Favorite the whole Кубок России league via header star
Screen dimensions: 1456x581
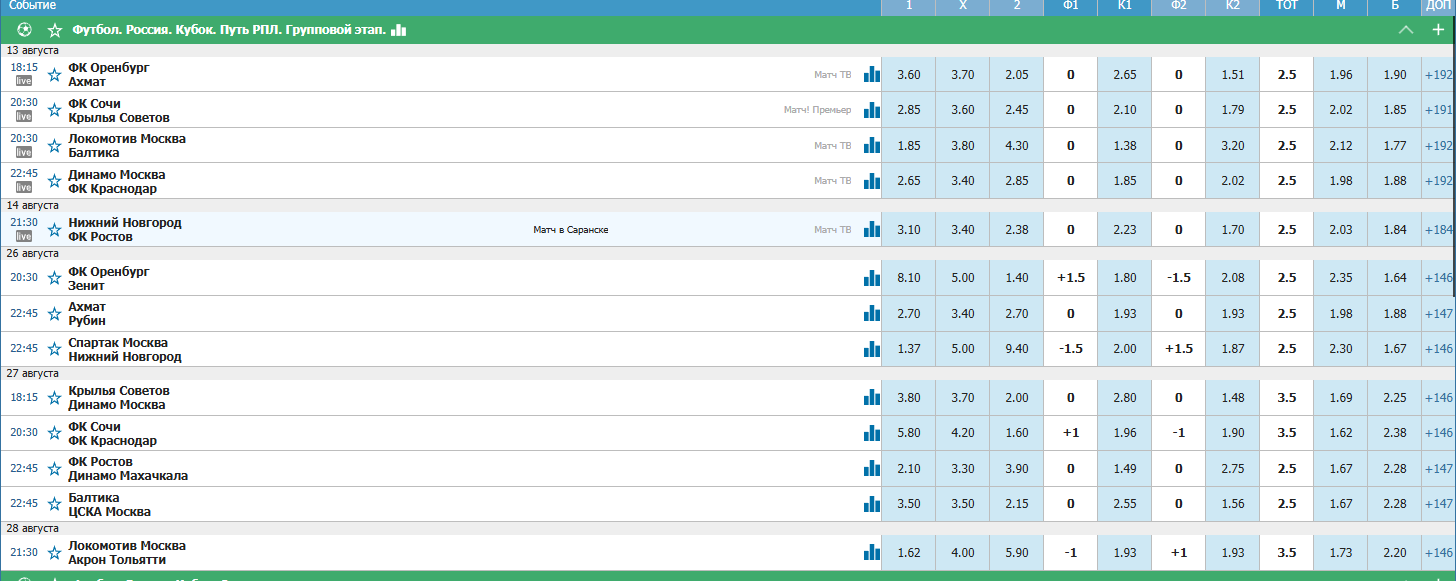tap(55, 30)
